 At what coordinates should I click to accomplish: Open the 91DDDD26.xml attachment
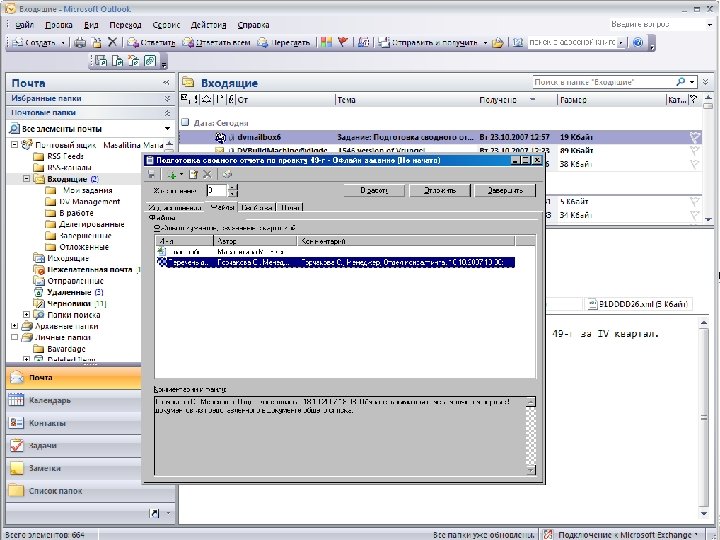(x=638, y=304)
